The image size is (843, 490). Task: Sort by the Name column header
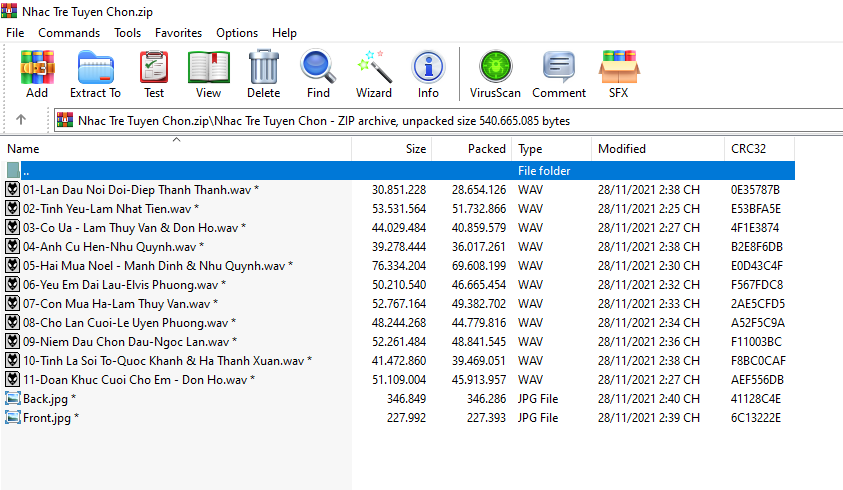(176, 149)
